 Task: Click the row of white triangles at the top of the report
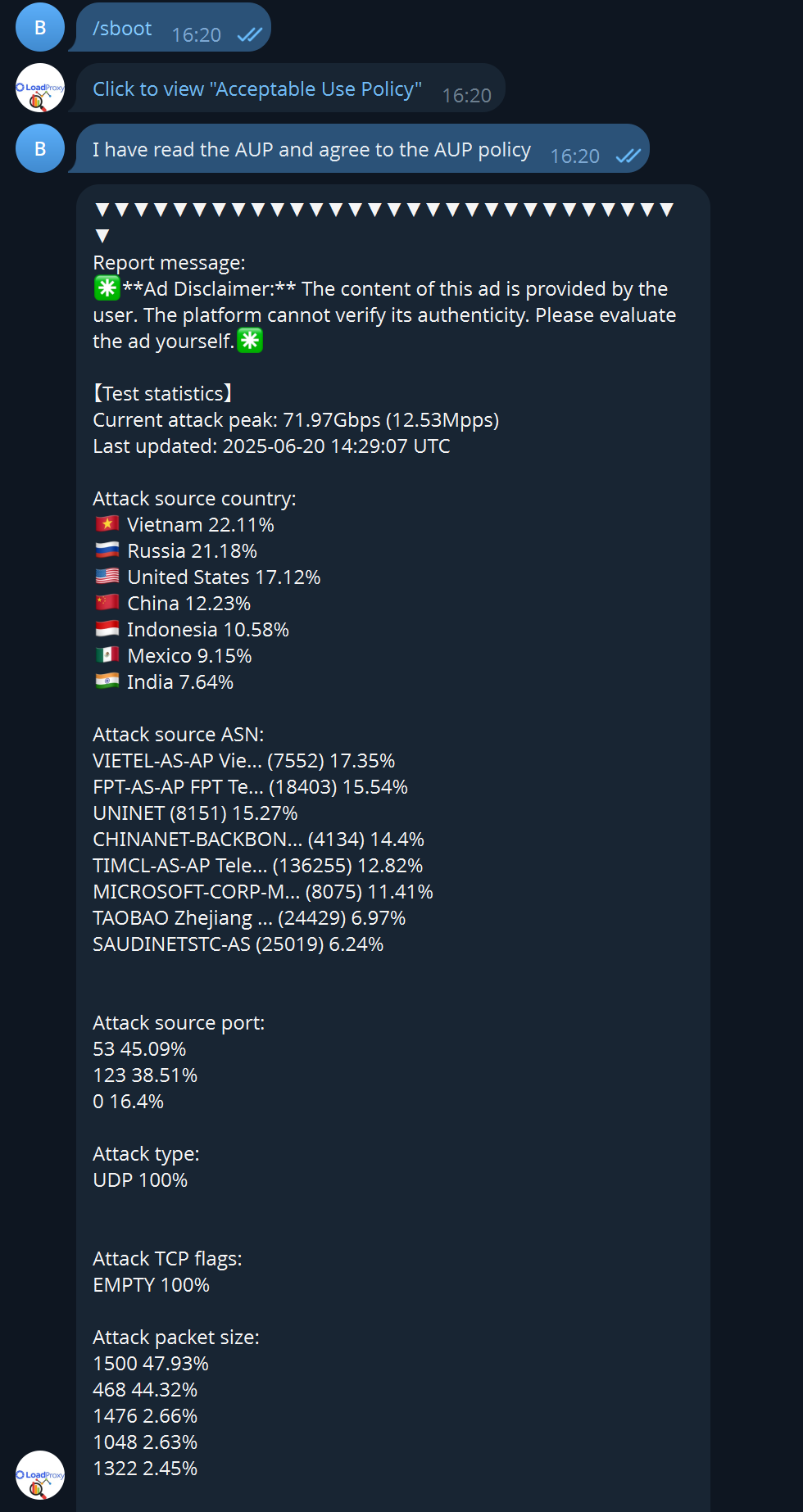pos(383,210)
